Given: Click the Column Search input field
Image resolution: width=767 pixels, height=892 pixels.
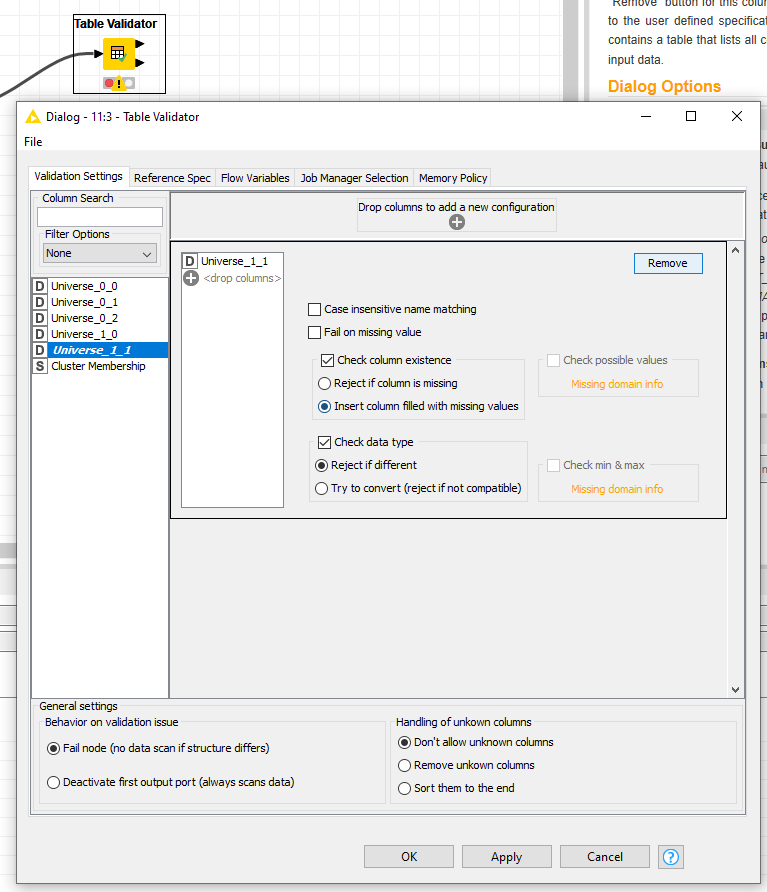Looking at the screenshot, I should coord(99,217).
